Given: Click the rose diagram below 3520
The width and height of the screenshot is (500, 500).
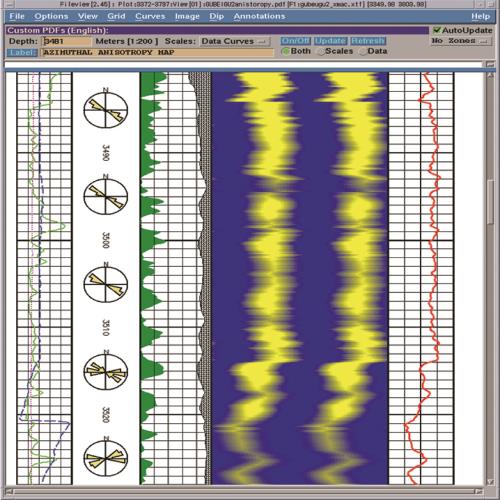Looking at the screenshot, I should point(106,458).
